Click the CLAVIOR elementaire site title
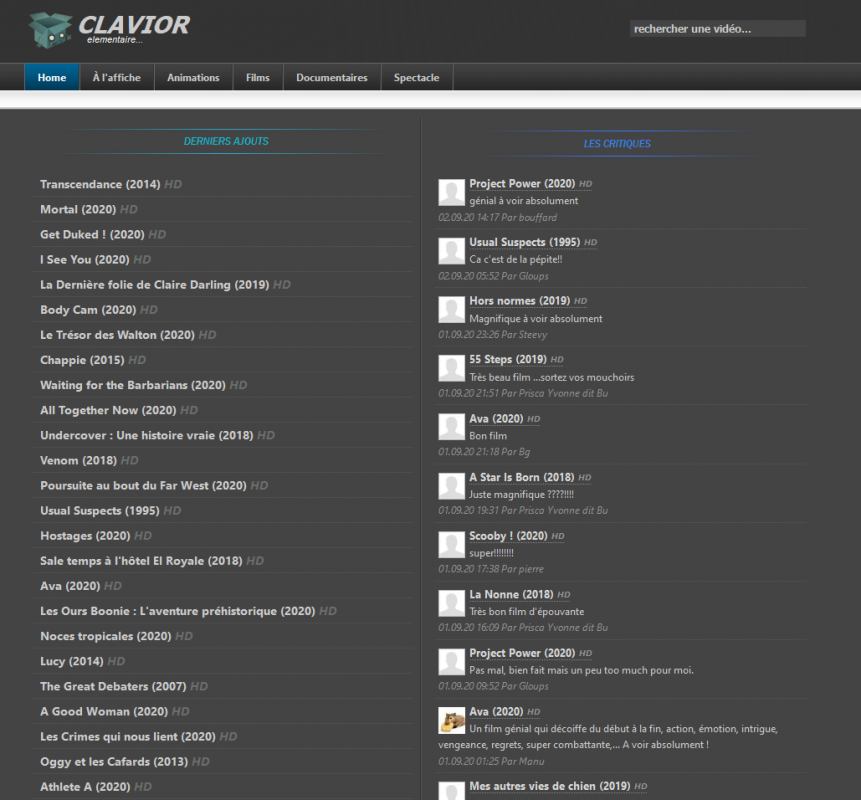Screen dimensions: 861x800 point(133,29)
